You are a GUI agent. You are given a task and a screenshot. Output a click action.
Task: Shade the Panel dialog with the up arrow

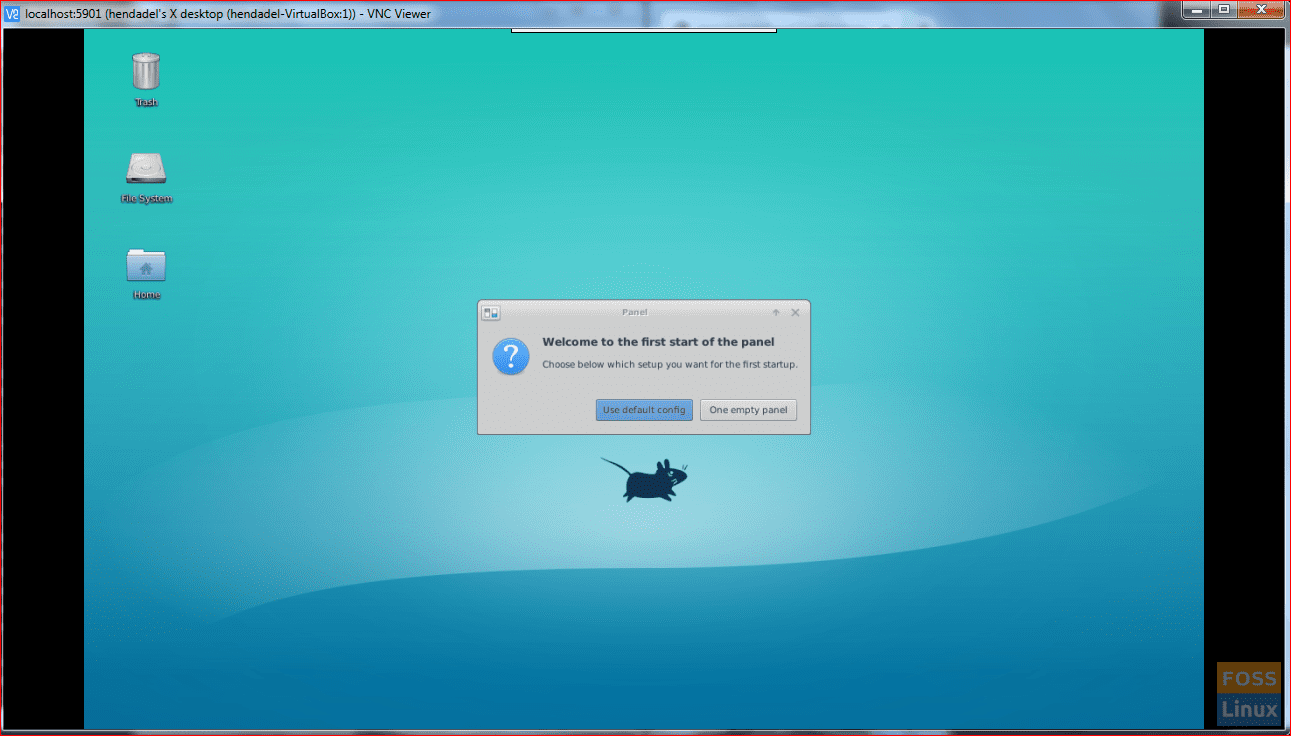coord(775,312)
